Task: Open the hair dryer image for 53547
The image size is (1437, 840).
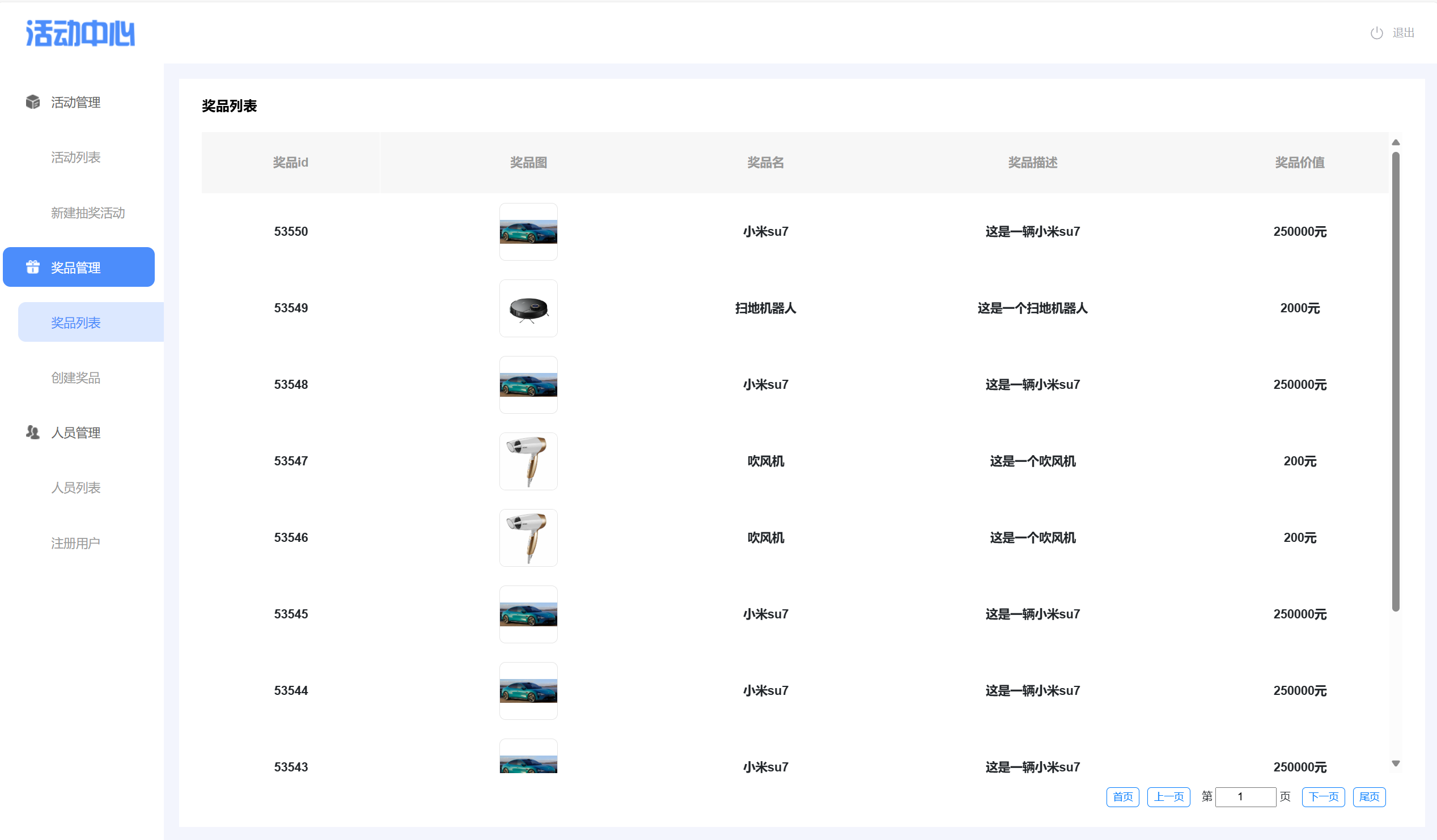Action: (x=528, y=461)
